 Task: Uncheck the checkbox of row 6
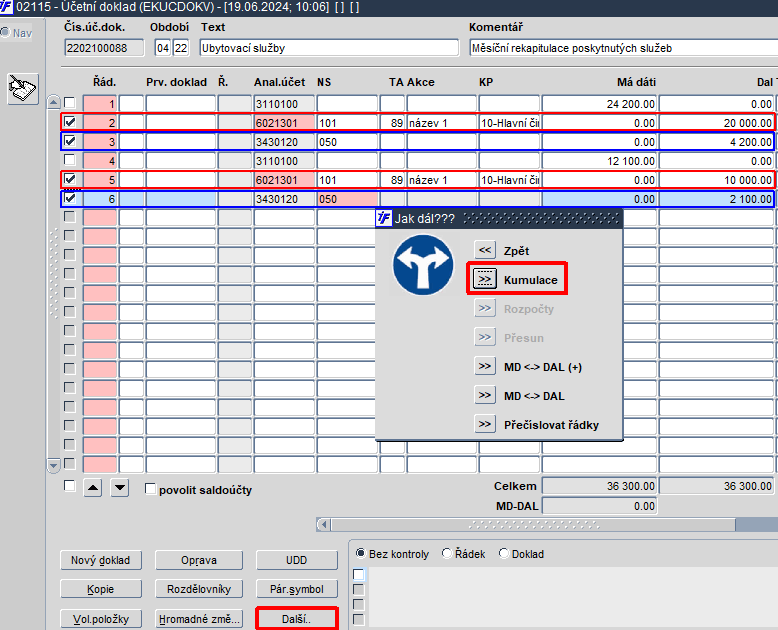tap(70, 198)
